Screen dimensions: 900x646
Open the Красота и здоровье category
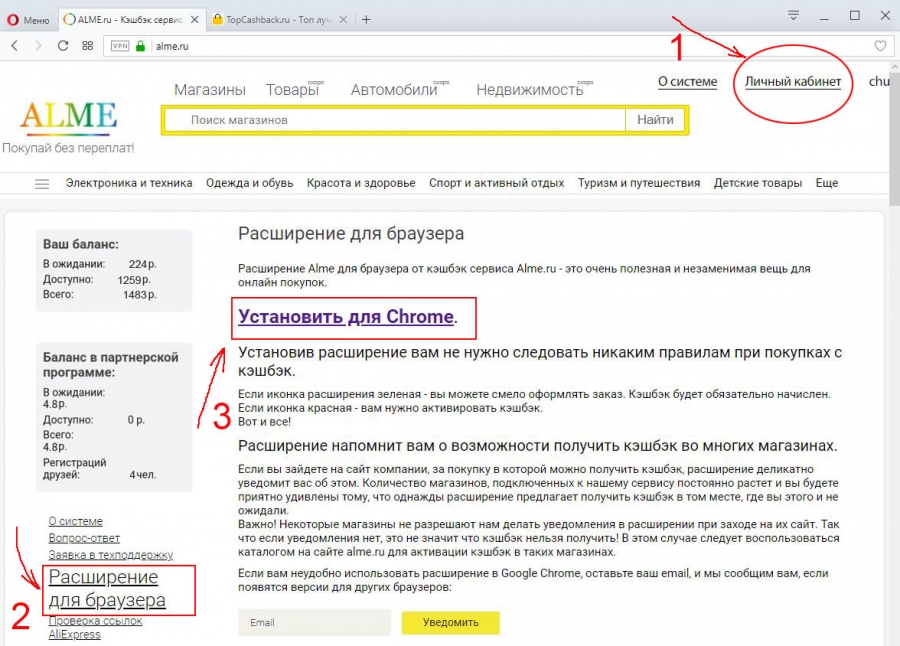click(x=361, y=183)
